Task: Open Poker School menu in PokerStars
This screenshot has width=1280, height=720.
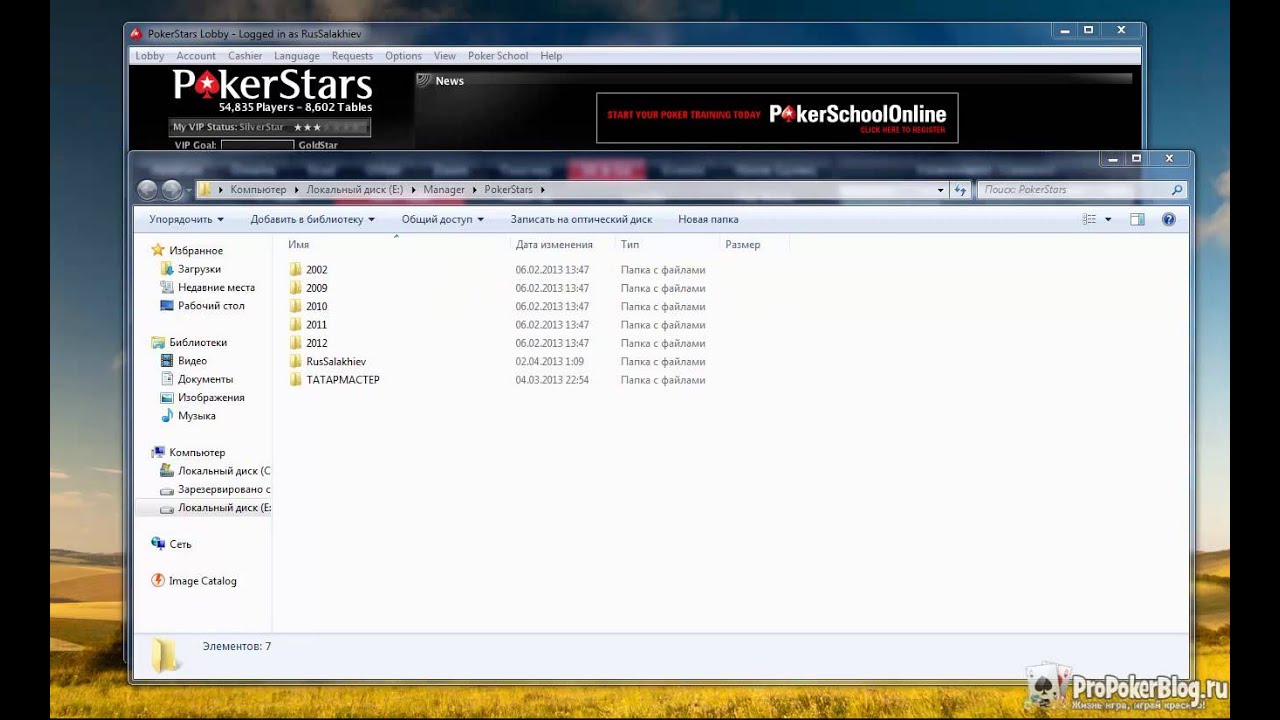Action: coord(498,56)
